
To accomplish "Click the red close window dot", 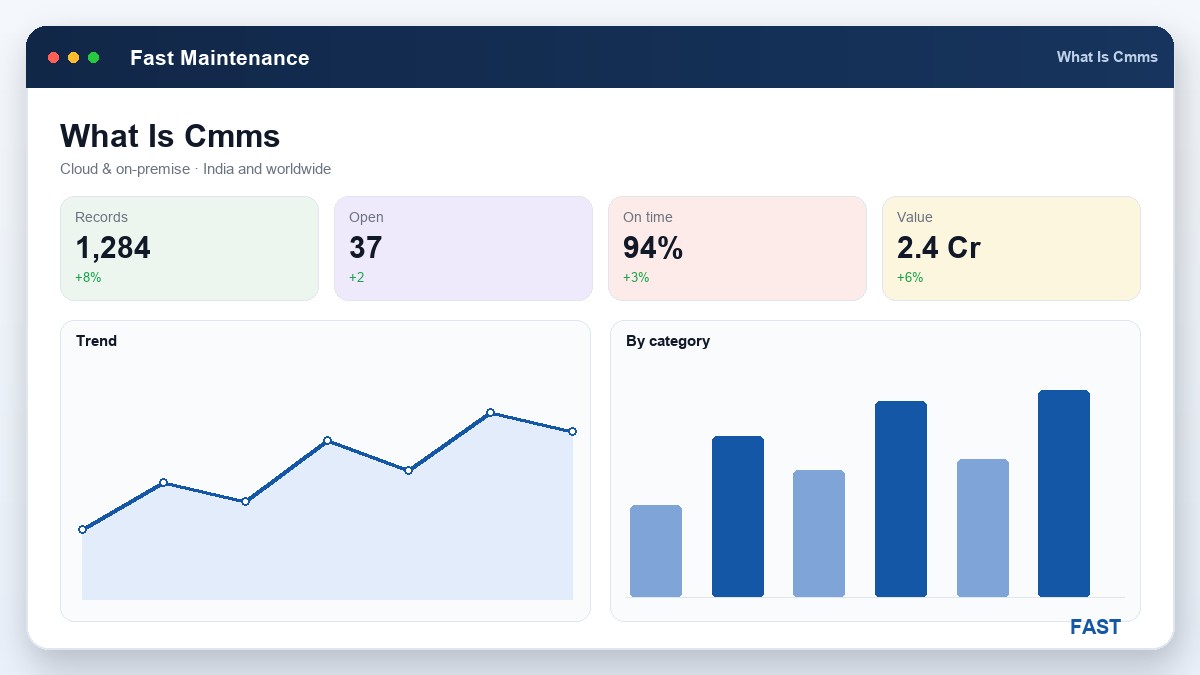I will pyautogui.click(x=54, y=58).
